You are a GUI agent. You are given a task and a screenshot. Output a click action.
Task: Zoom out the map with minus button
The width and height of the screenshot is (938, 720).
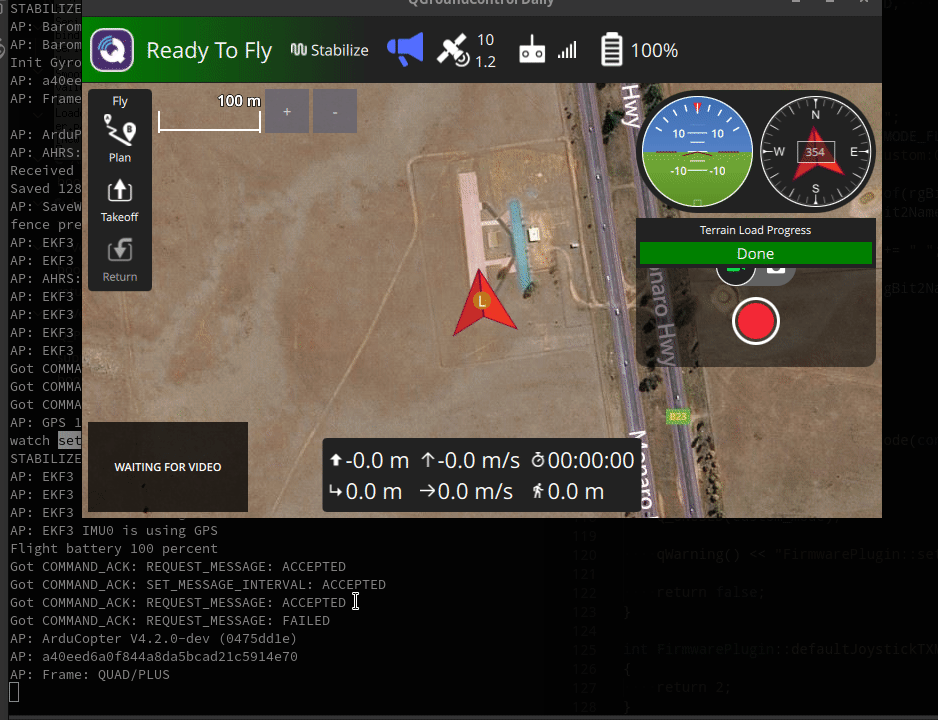coord(335,111)
